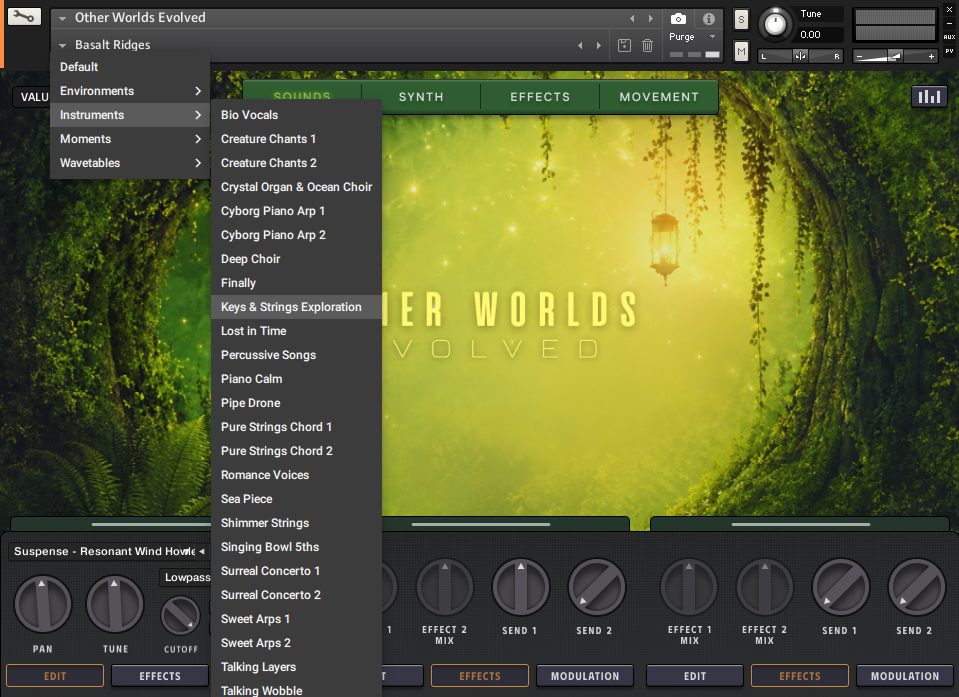
Task: Select Percussive Songs preset
Action: tap(296, 355)
